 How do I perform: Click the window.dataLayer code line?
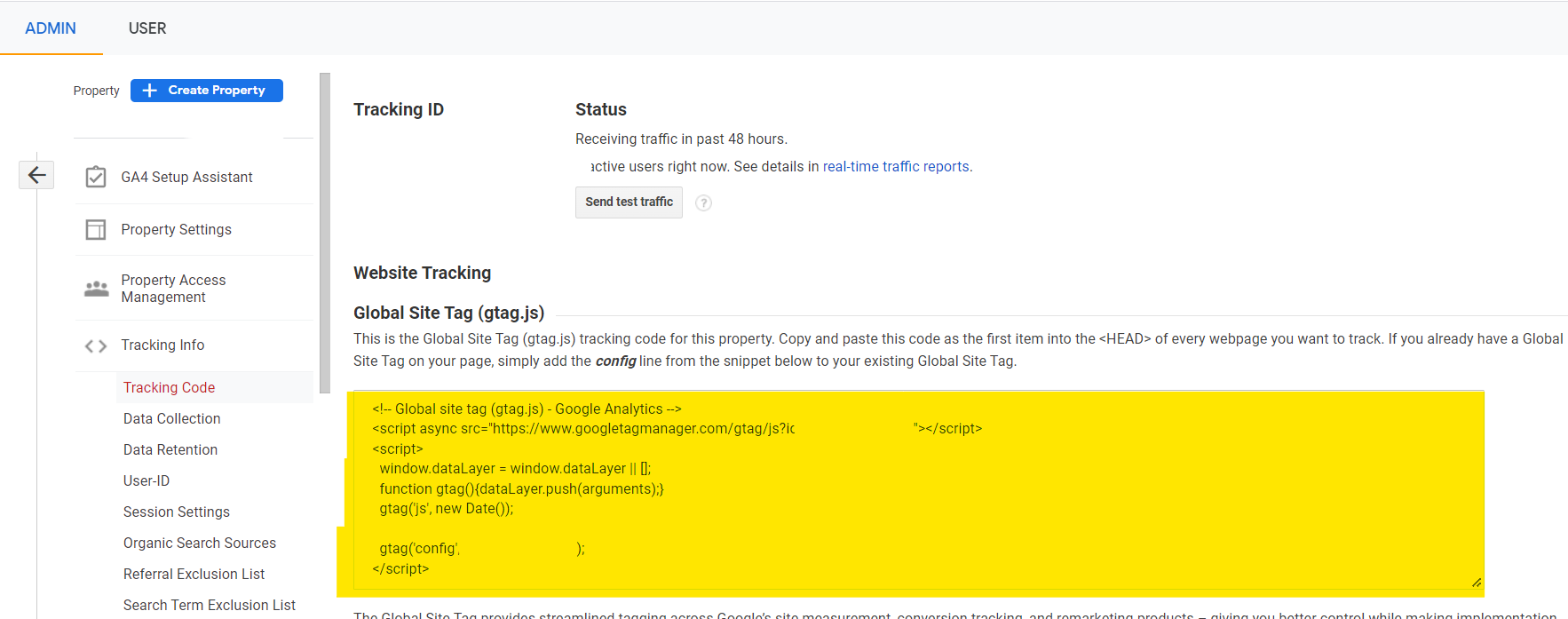(515, 469)
